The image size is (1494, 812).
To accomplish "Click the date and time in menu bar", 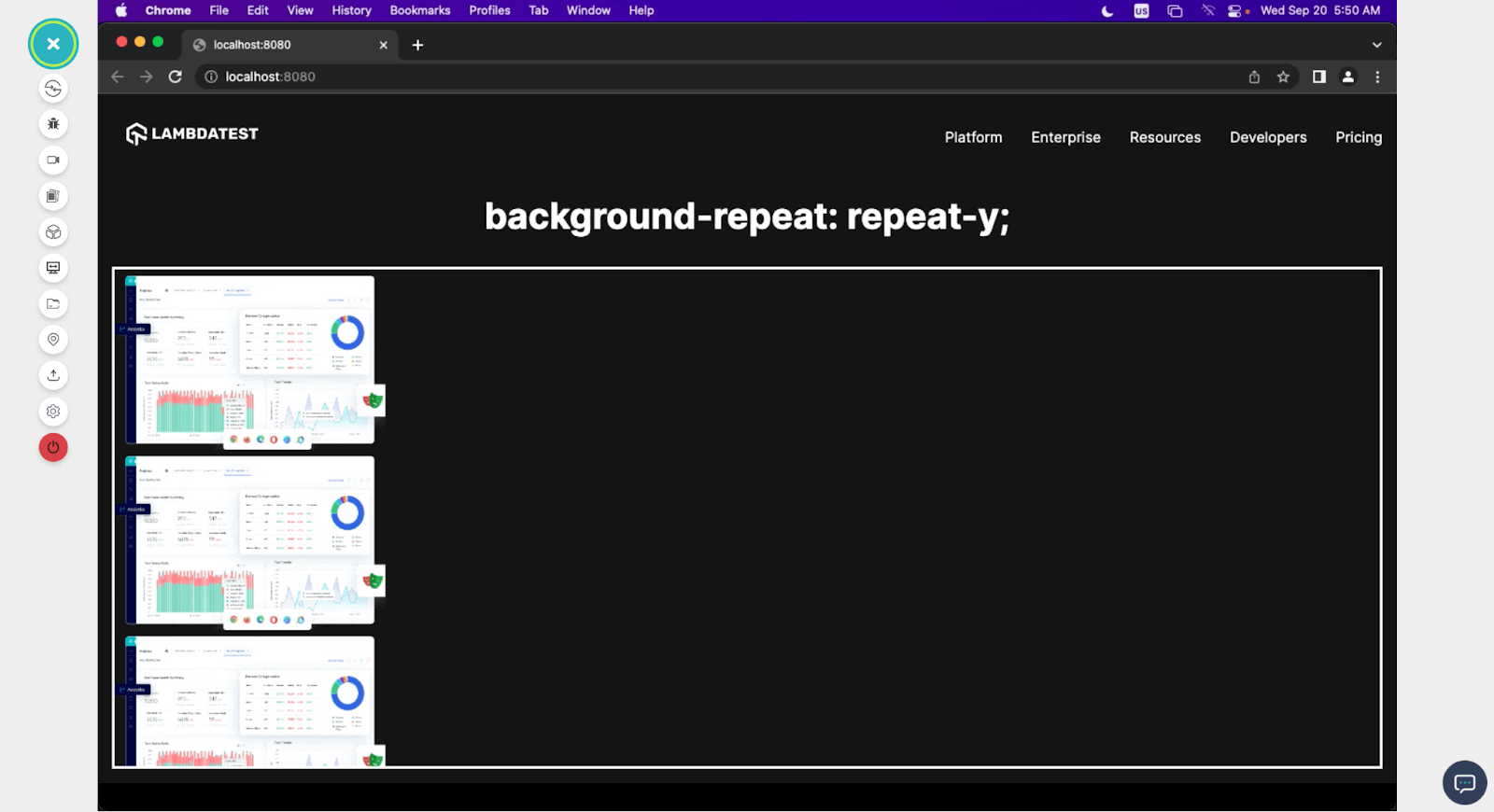I will pyautogui.click(x=1320, y=10).
